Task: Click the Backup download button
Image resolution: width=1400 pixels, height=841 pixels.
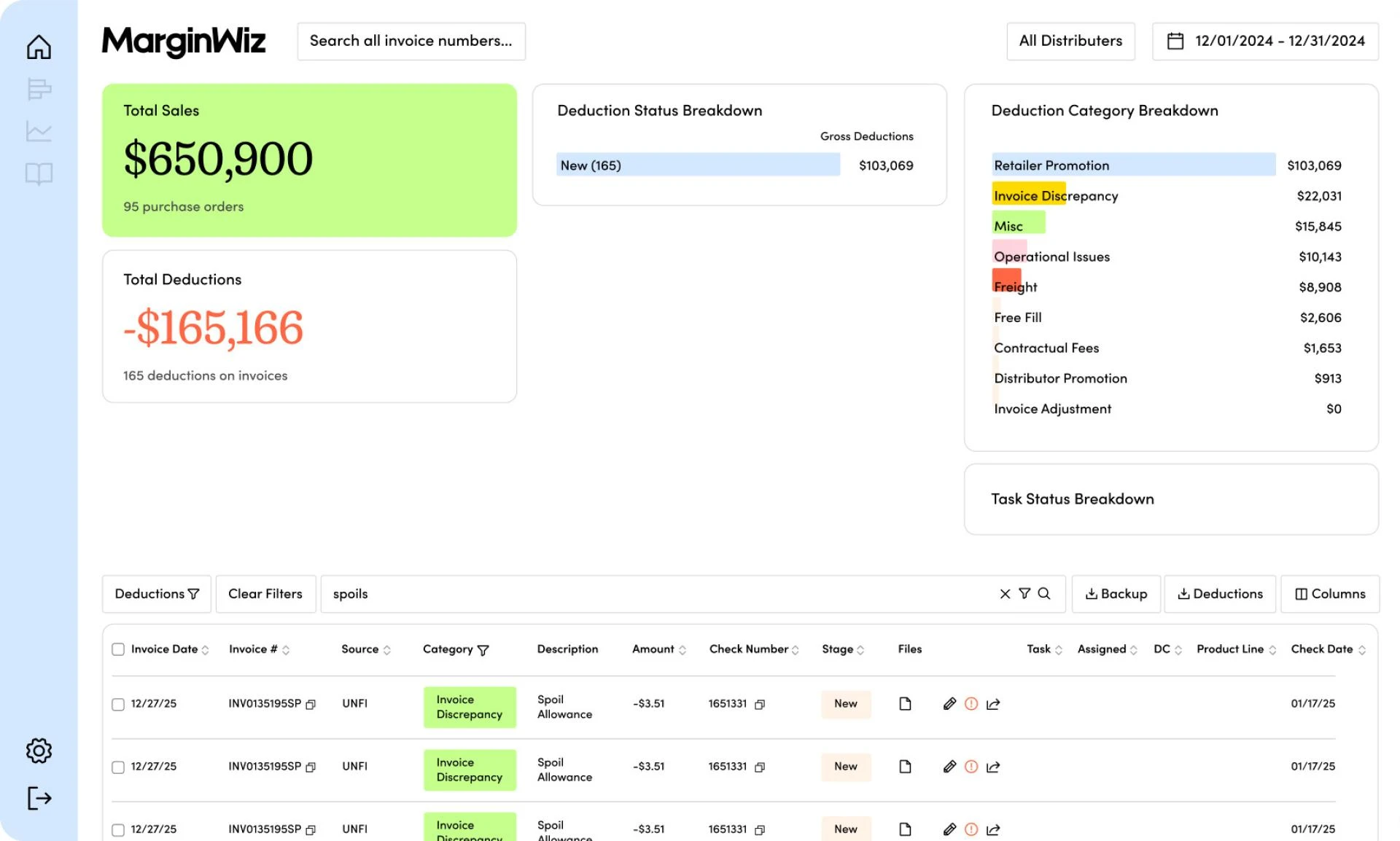Action: (x=1116, y=594)
